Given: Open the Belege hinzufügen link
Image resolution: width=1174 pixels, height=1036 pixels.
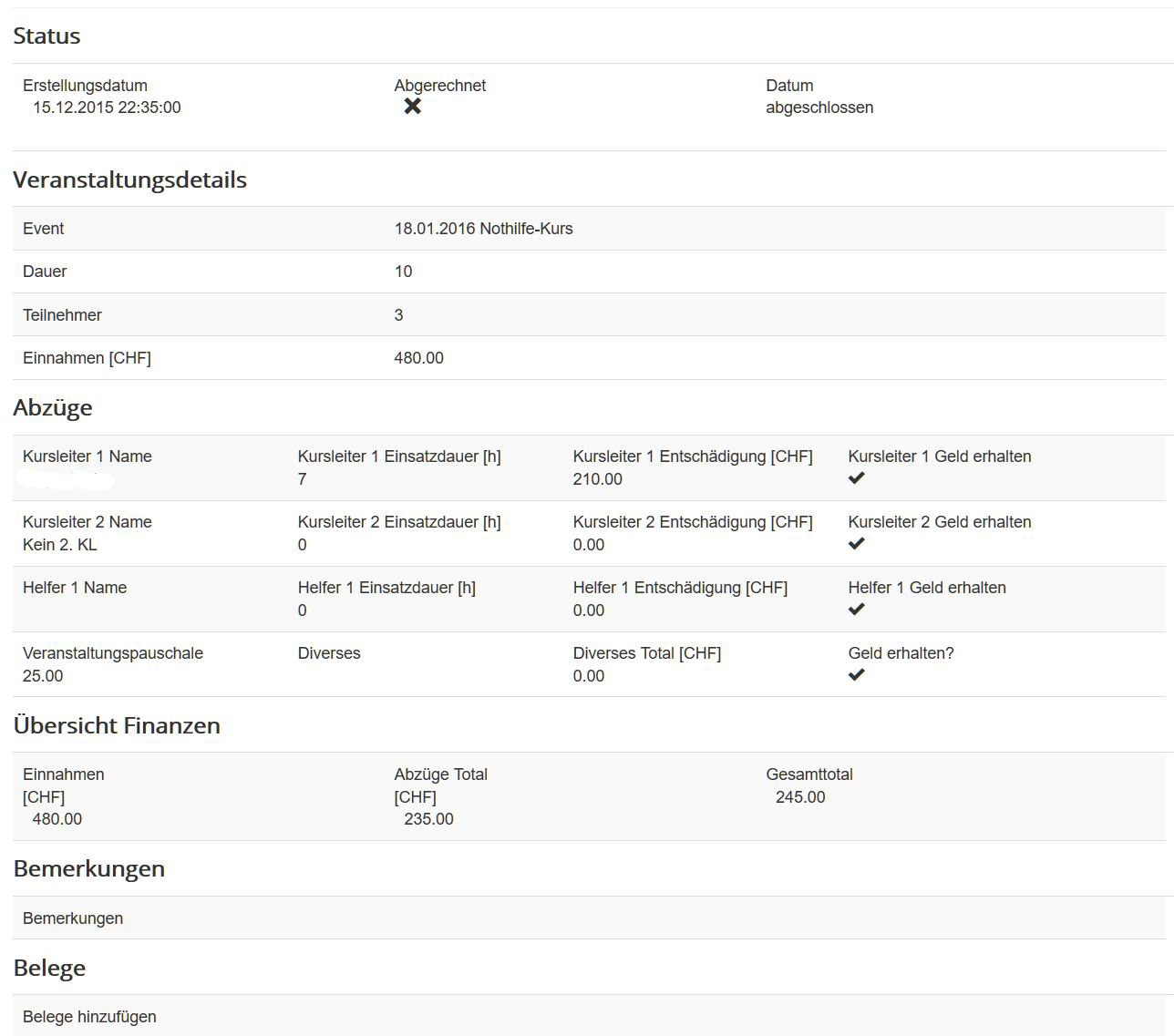Looking at the screenshot, I should [x=89, y=1017].
